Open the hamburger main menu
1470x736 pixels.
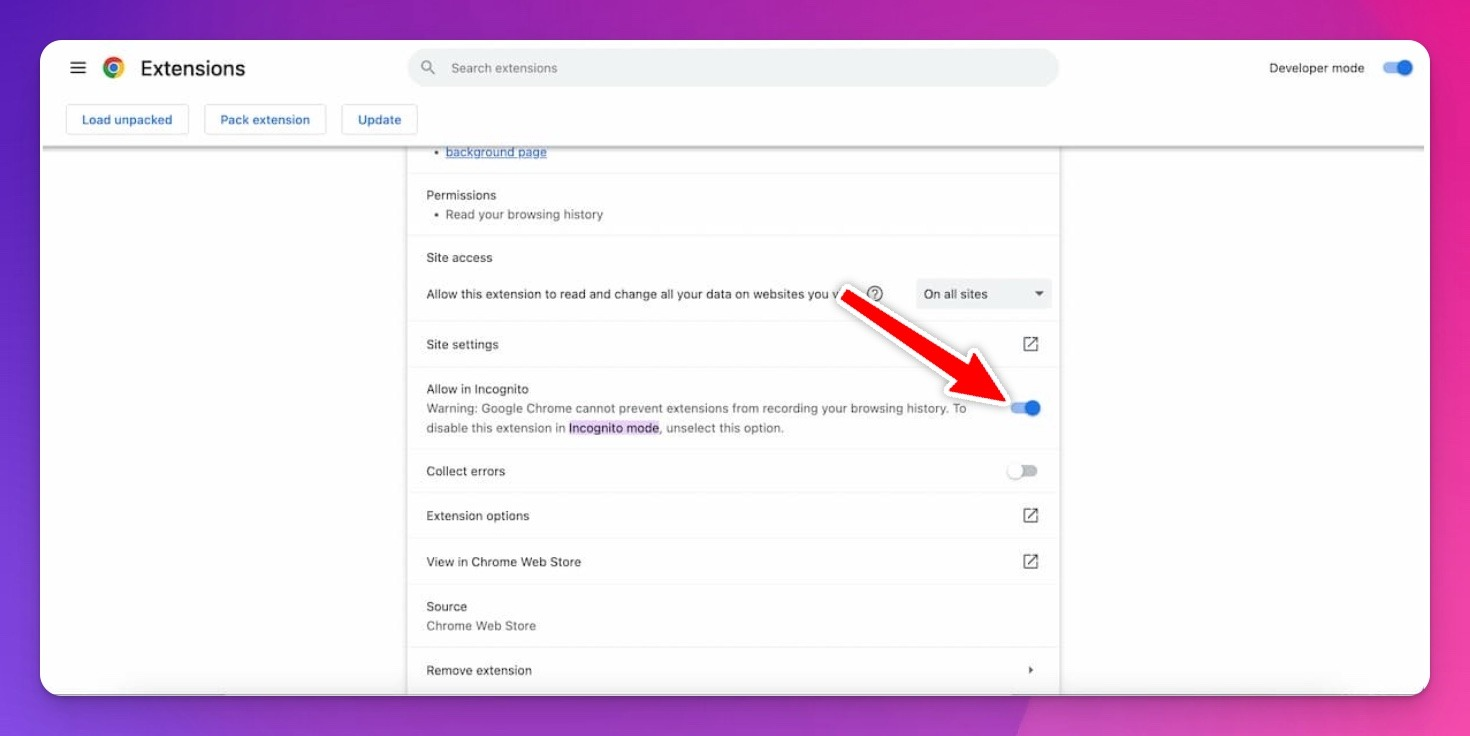click(x=78, y=68)
